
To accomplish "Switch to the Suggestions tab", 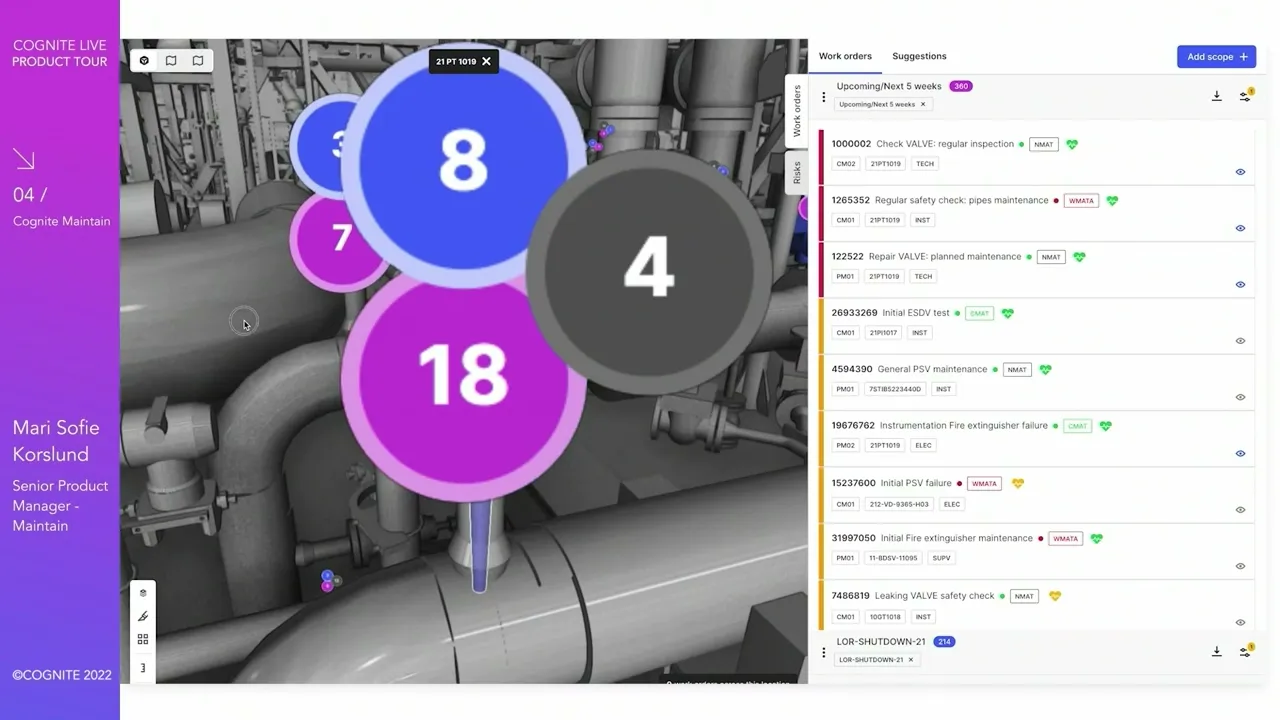I will (x=919, y=56).
